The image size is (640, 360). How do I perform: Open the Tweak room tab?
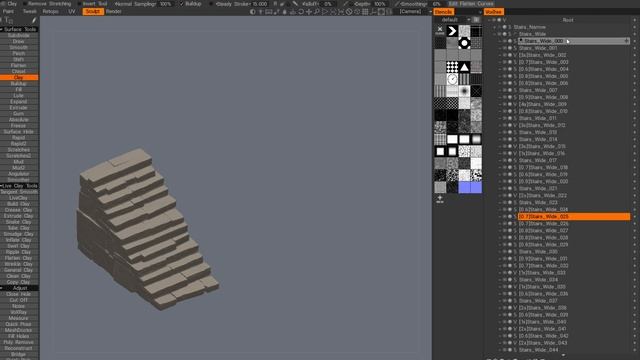pyautogui.click(x=29, y=11)
